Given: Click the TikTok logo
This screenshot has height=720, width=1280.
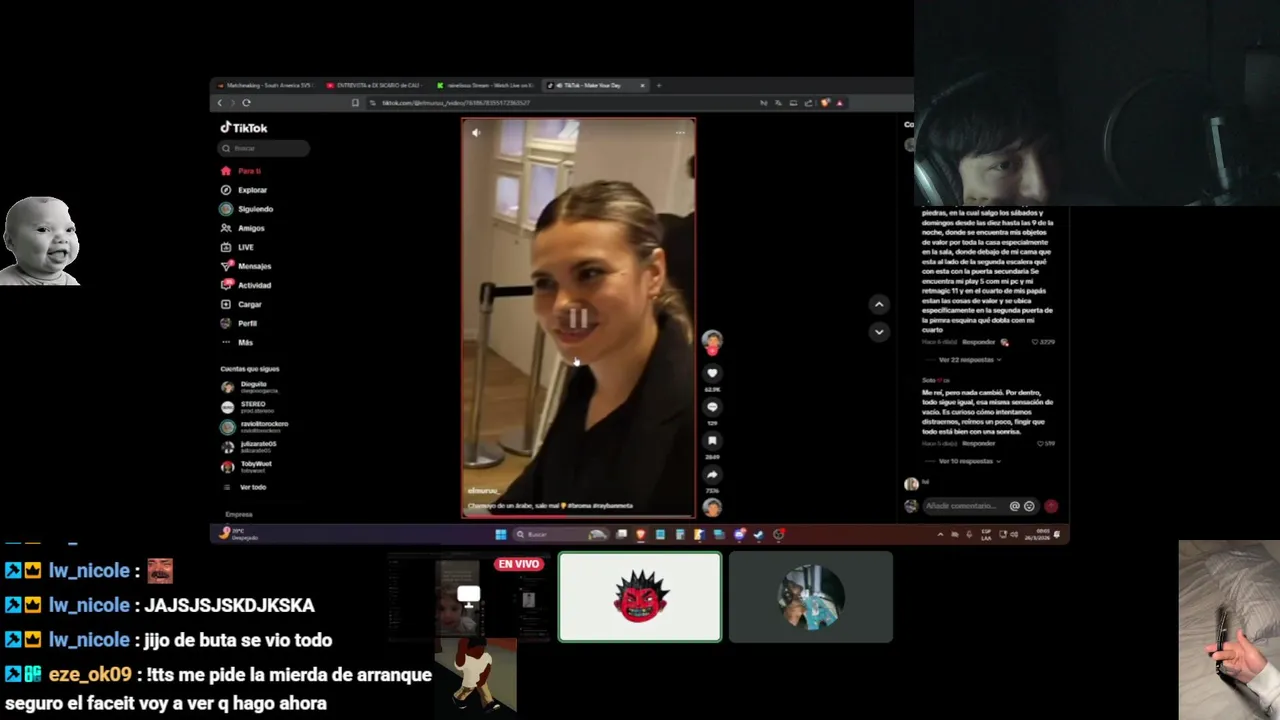Looking at the screenshot, I should pyautogui.click(x=244, y=128).
